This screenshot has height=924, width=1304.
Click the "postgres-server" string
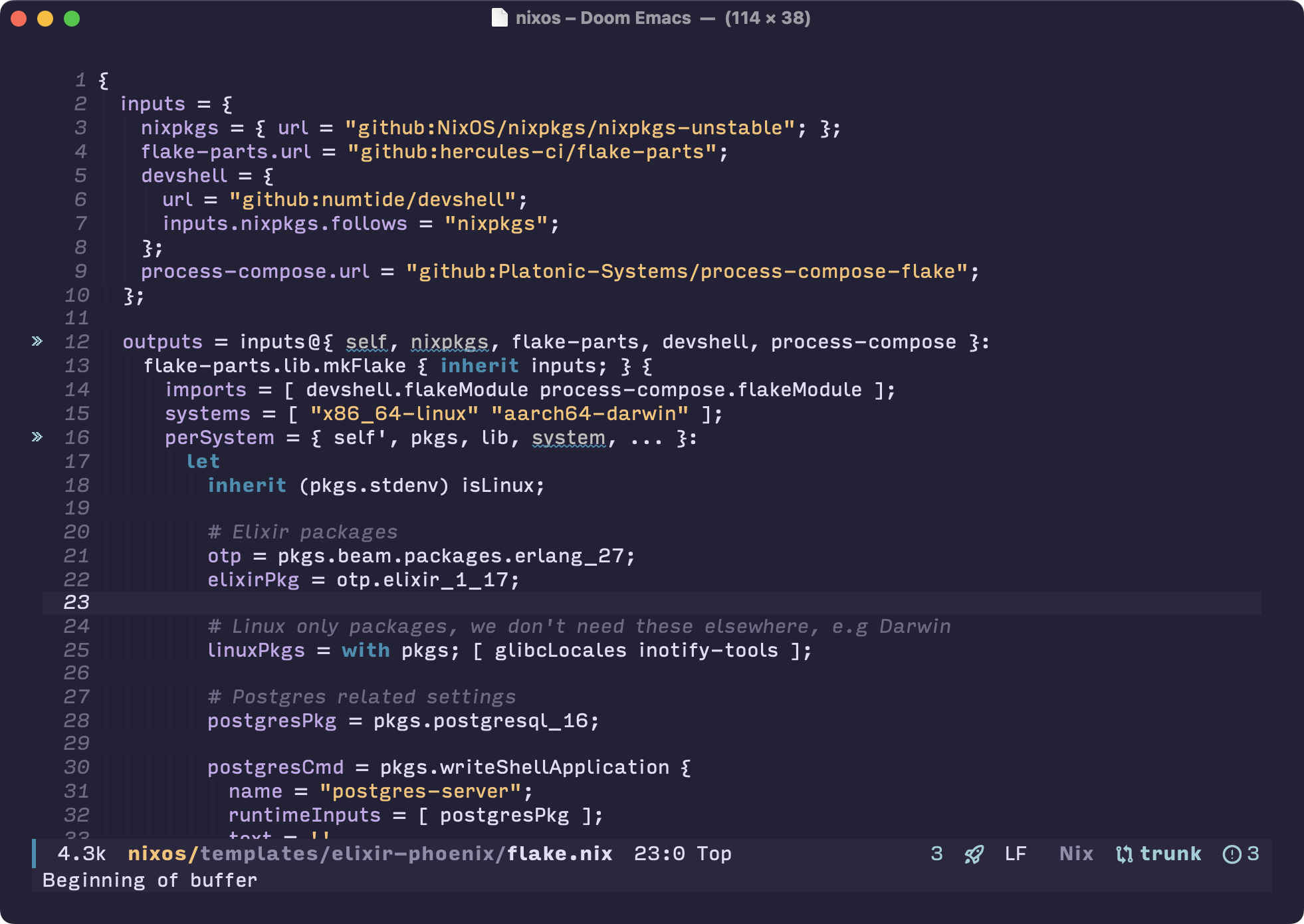click(420, 792)
